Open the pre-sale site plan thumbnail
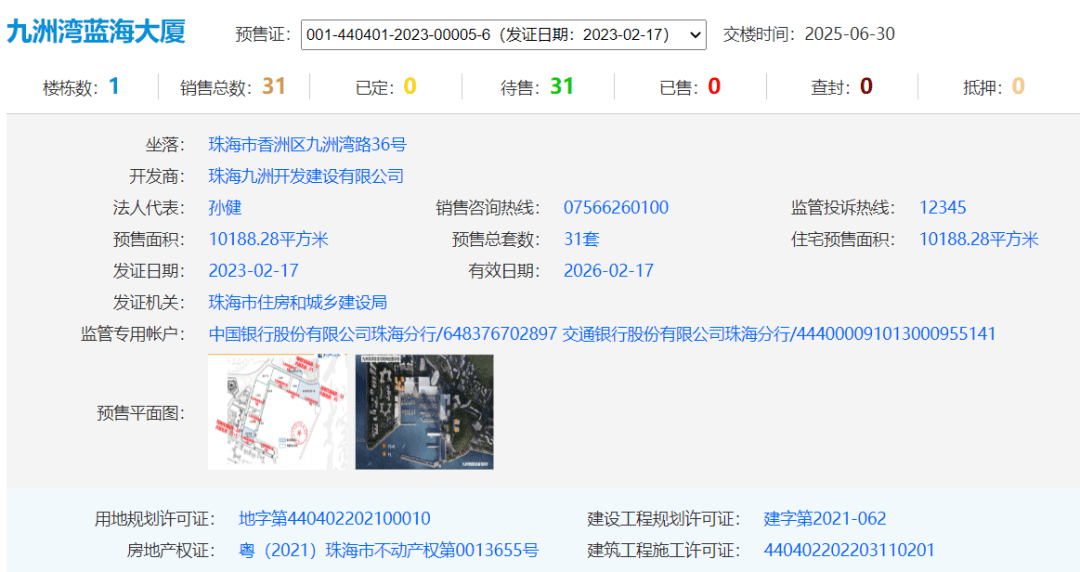Image resolution: width=1080 pixels, height=572 pixels. point(278,412)
